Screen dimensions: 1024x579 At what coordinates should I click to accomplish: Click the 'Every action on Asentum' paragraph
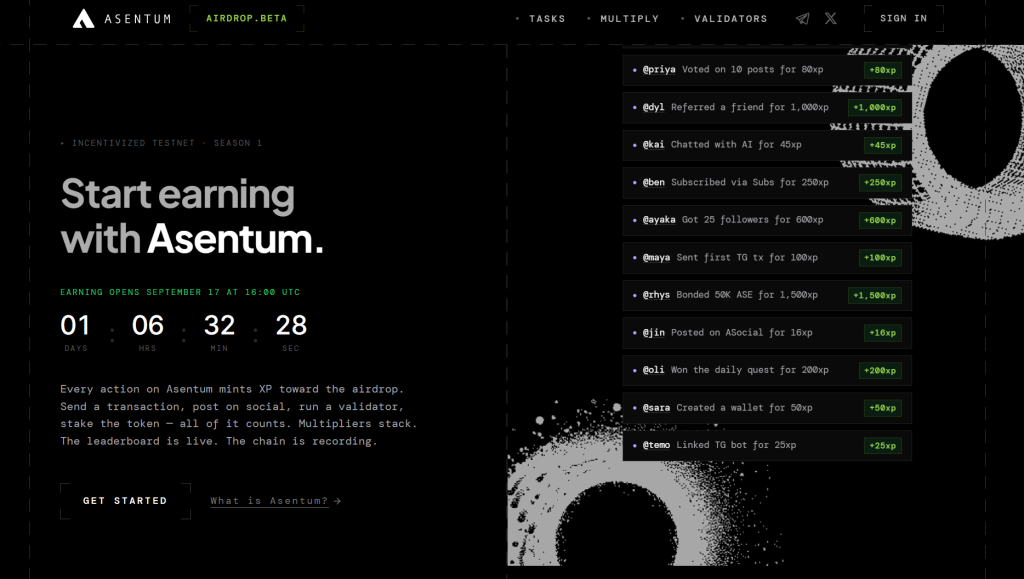tap(238, 415)
